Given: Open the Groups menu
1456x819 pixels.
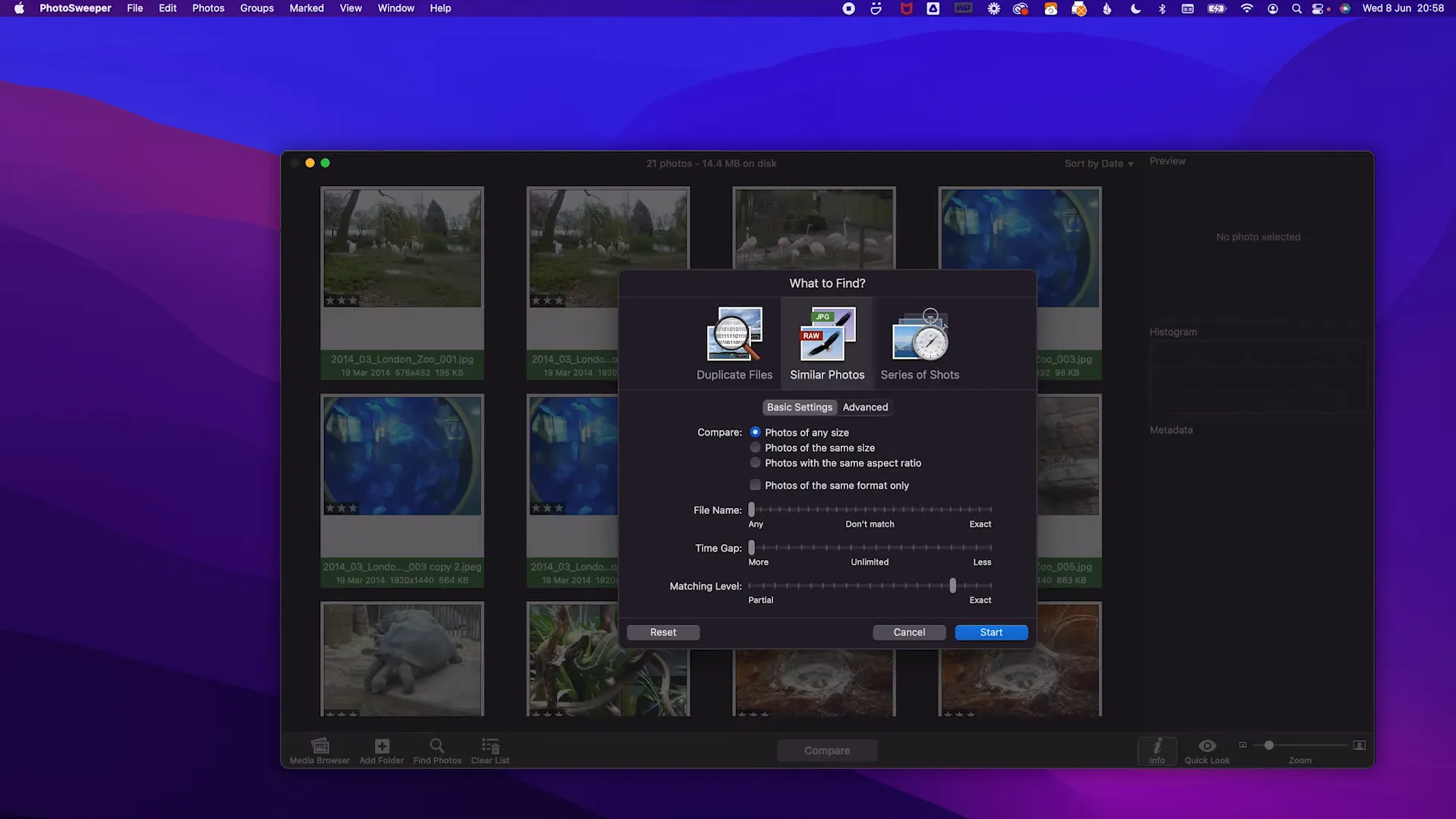Looking at the screenshot, I should [x=256, y=8].
